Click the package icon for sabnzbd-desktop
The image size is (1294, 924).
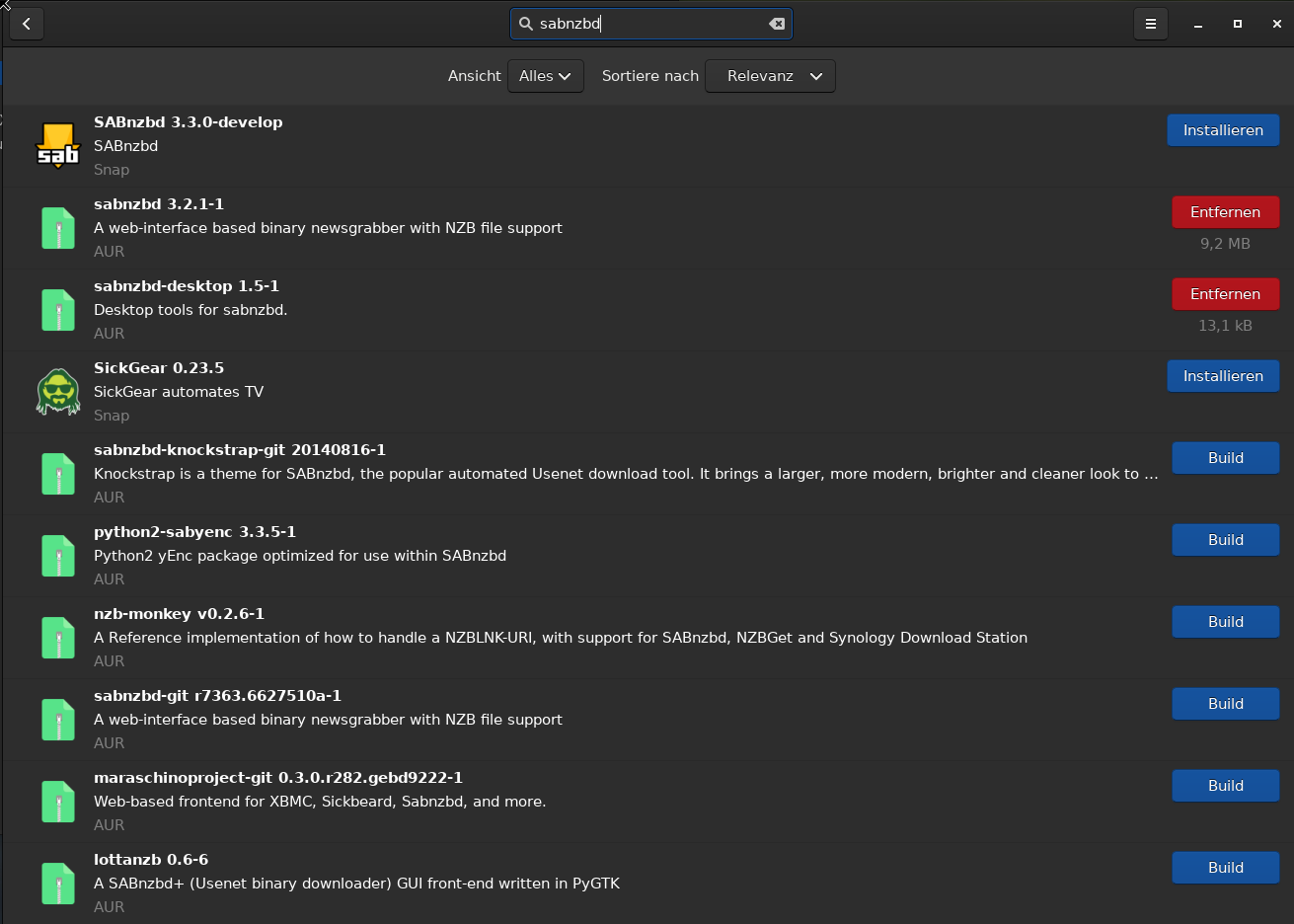coord(57,309)
